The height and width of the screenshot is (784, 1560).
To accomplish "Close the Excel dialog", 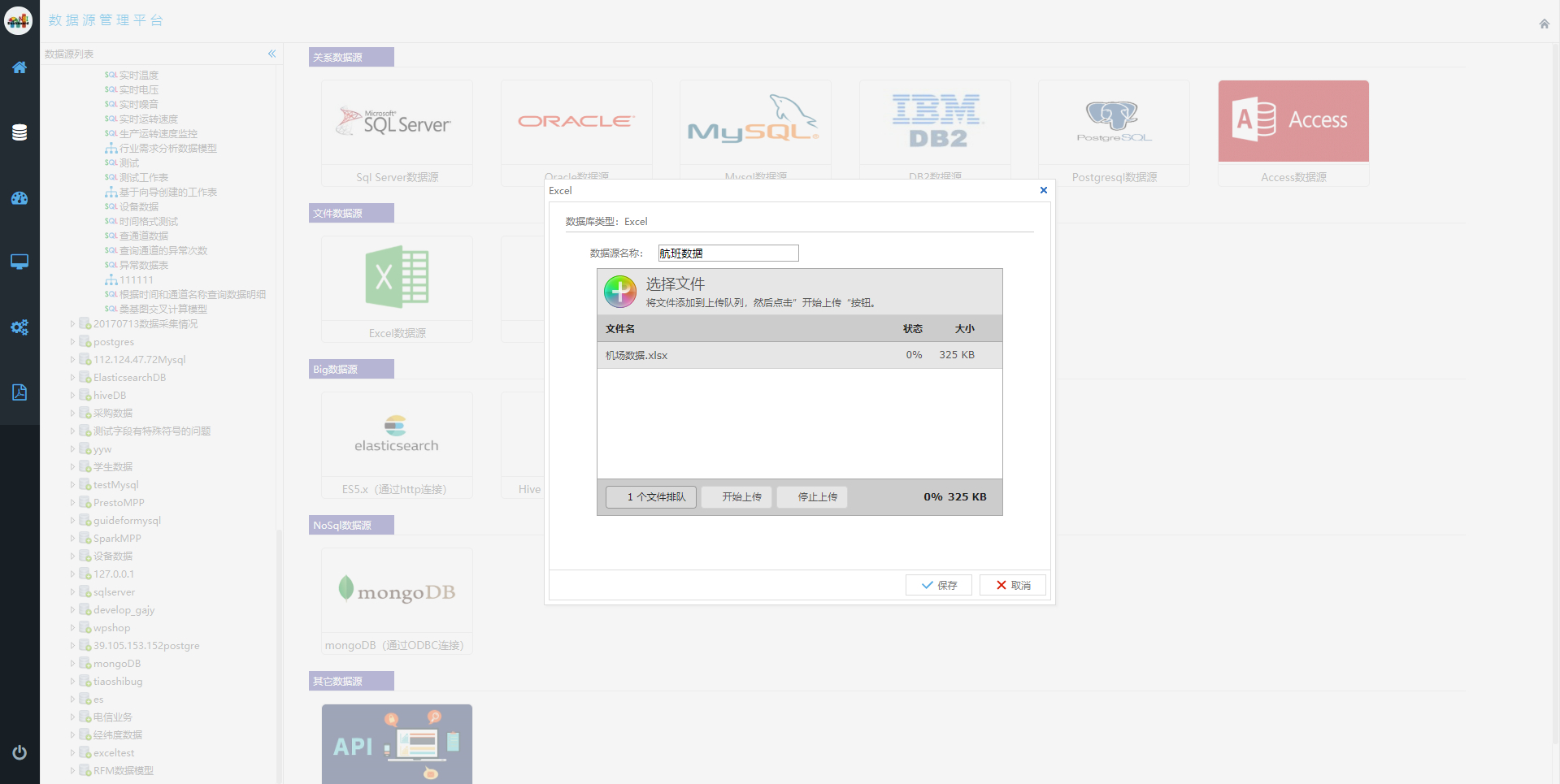I will pyautogui.click(x=1044, y=190).
